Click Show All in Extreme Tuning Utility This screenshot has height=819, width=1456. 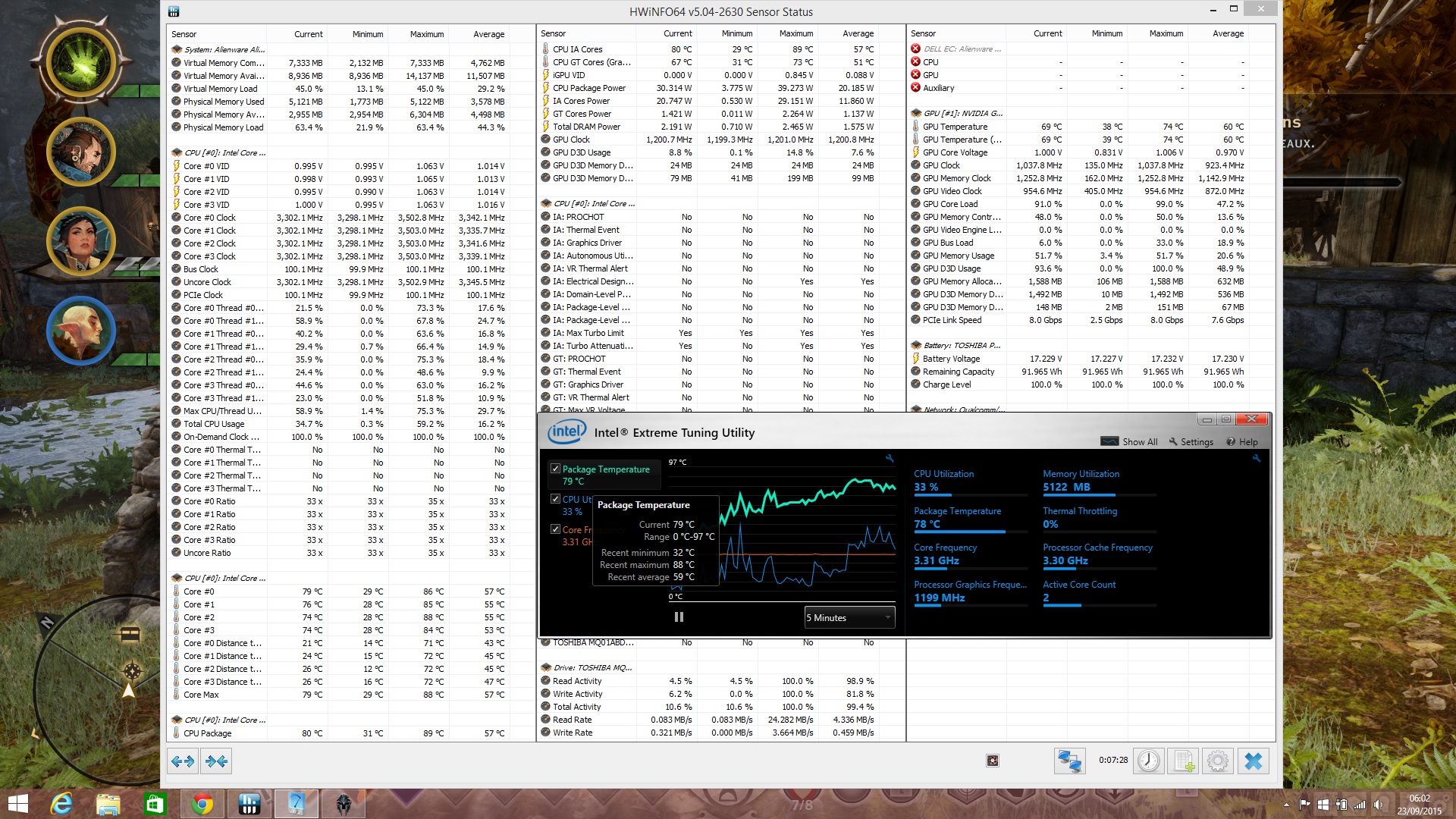(1129, 441)
